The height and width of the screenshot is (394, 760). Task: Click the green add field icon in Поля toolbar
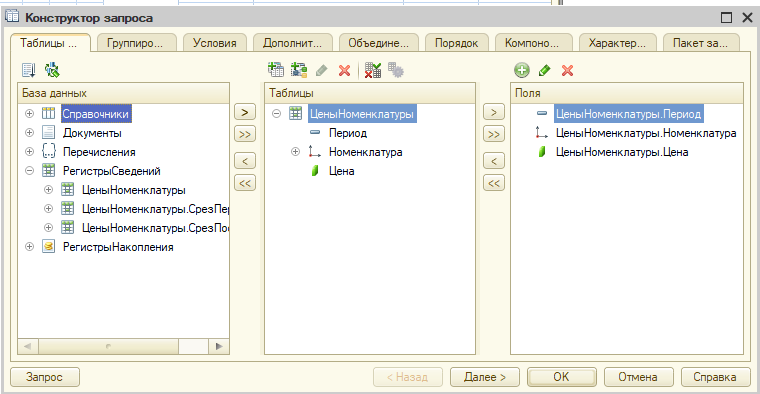pyautogui.click(x=522, y=70)
